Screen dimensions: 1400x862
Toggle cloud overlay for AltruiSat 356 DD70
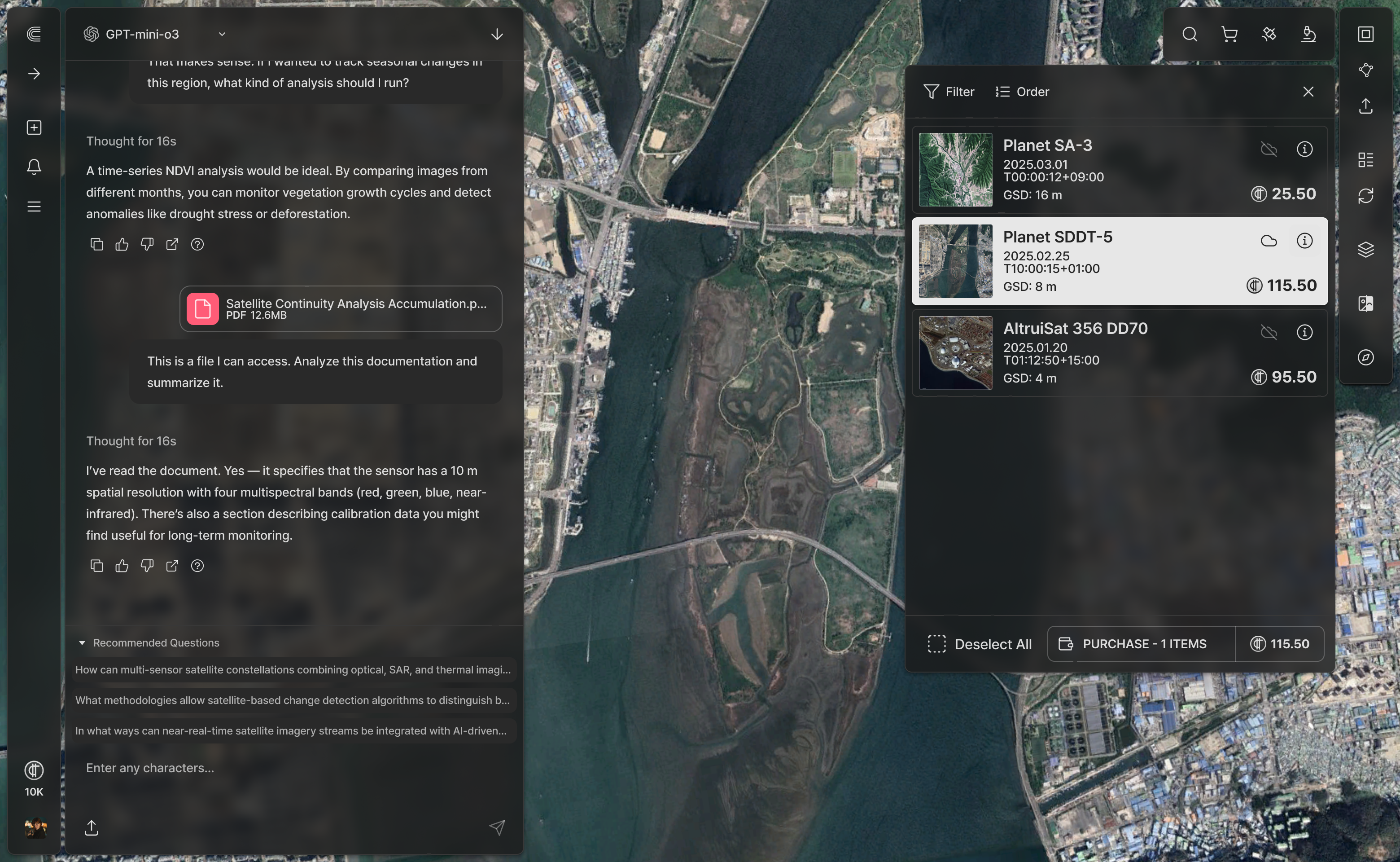point(1269,332)
